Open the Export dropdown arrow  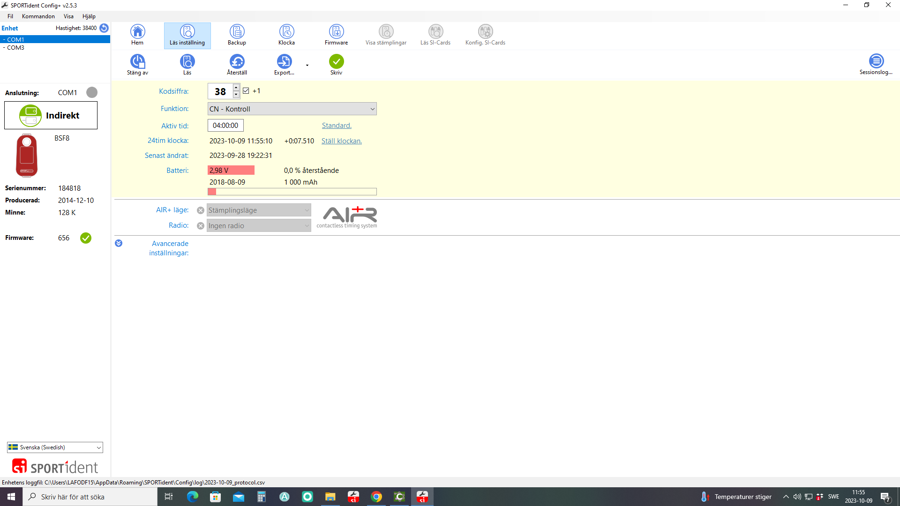[307, 65]
